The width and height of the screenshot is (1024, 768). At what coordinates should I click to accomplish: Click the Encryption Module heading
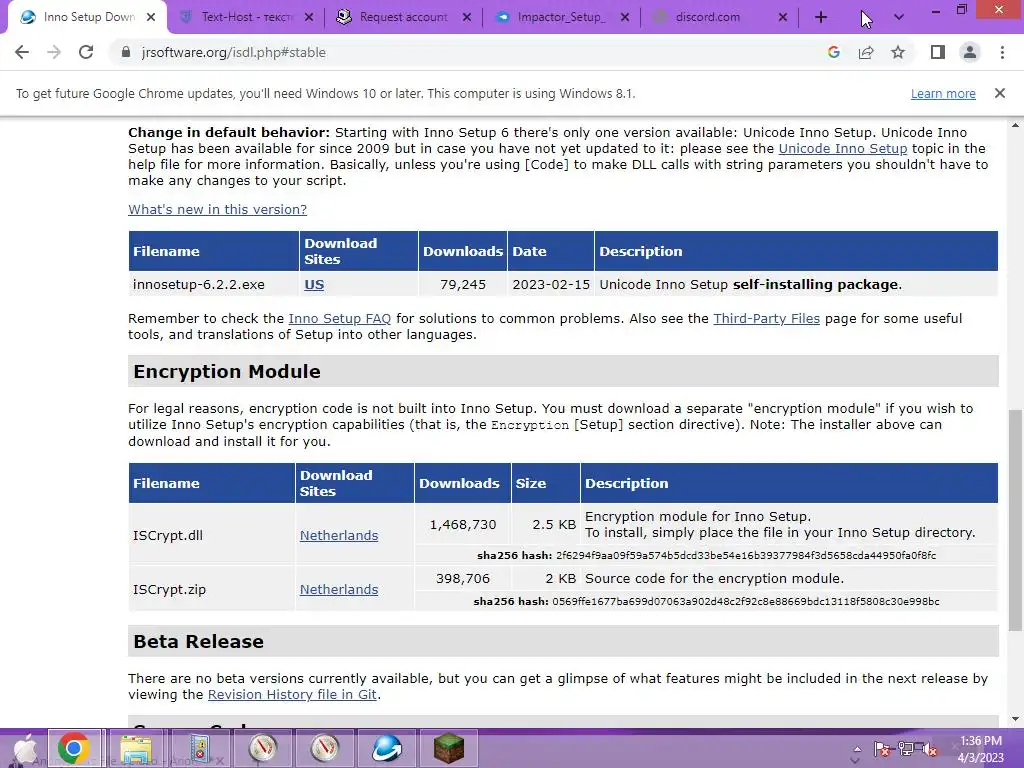(227, 371)
